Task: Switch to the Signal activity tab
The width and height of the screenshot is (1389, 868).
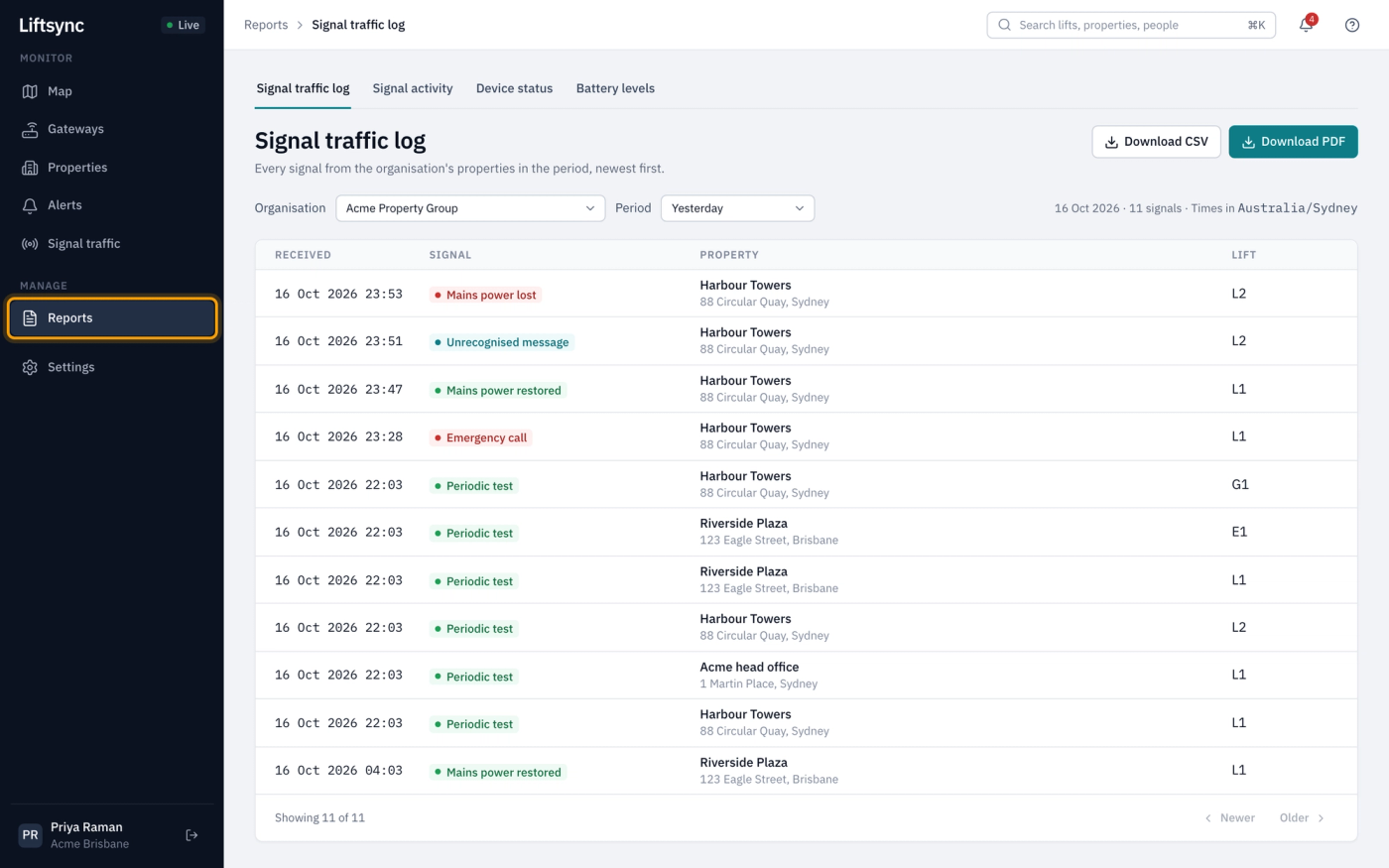Action: tap(413, 88)
